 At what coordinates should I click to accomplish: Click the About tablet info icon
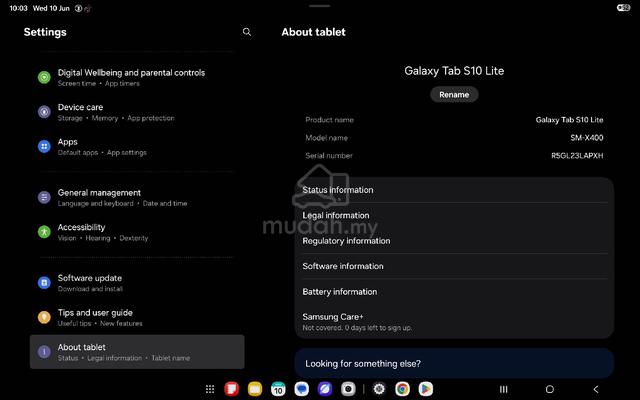tap(44, 351)
